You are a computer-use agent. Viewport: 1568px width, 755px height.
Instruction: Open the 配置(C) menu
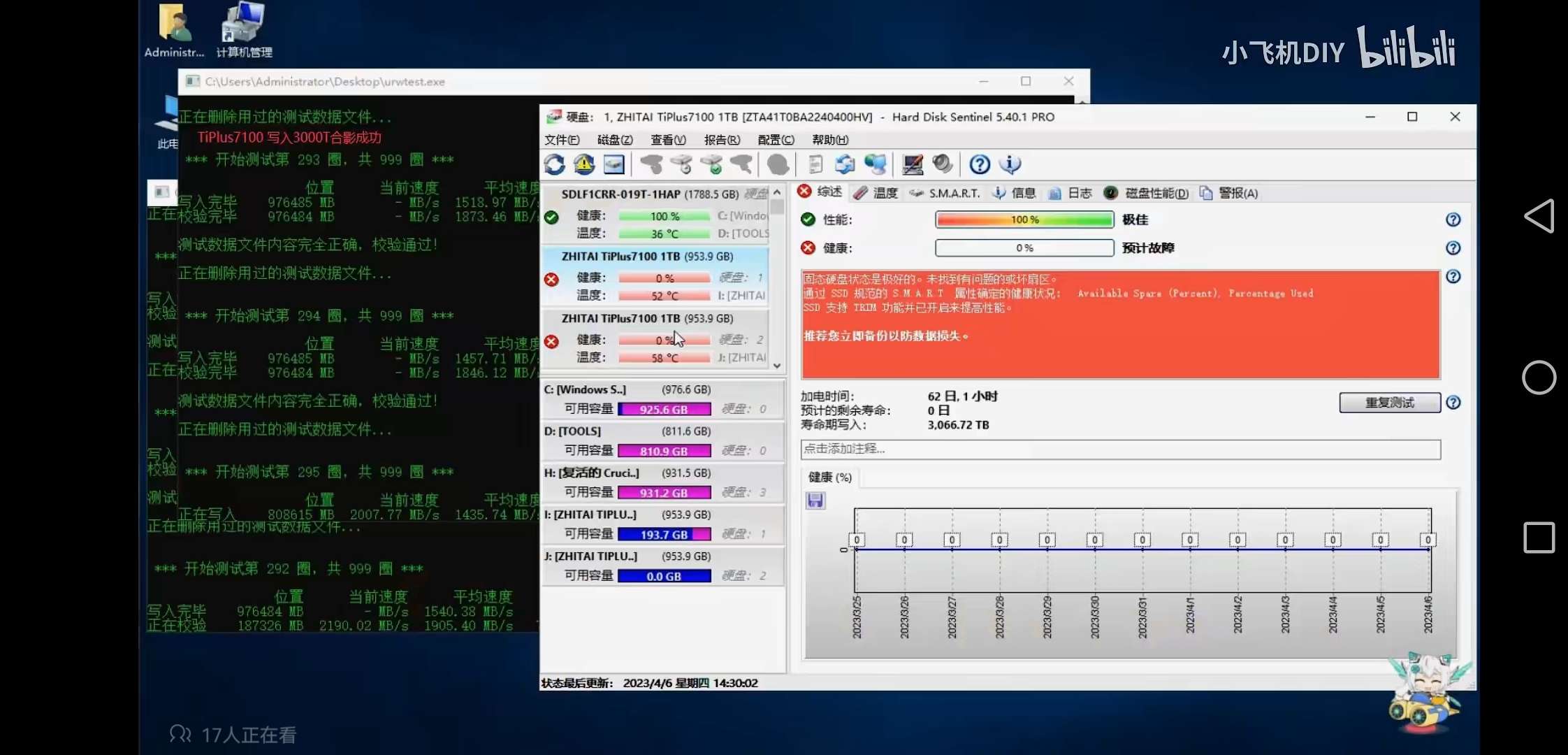(x=776, y=140)
